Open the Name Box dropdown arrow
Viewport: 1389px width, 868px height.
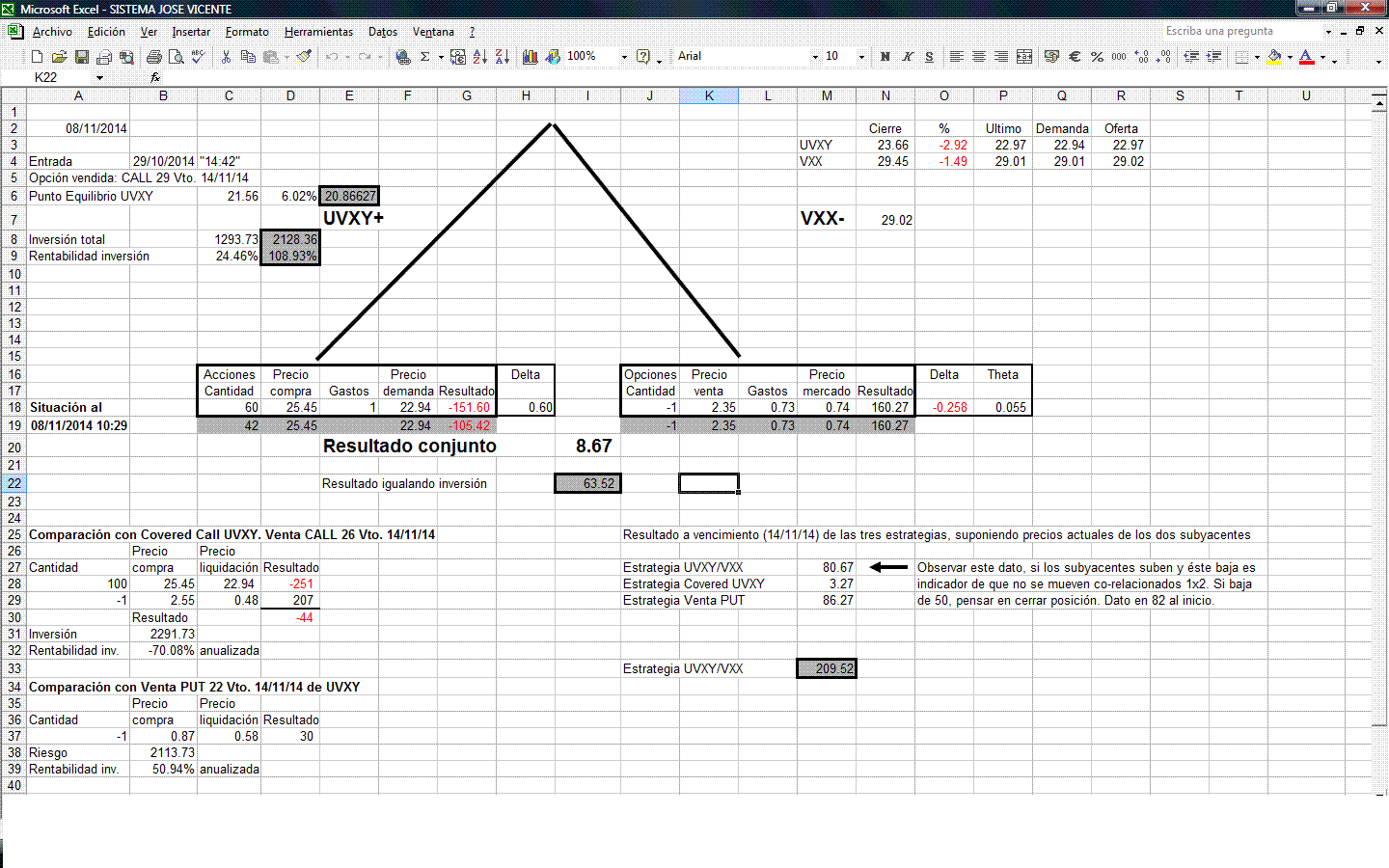(99, 78)
